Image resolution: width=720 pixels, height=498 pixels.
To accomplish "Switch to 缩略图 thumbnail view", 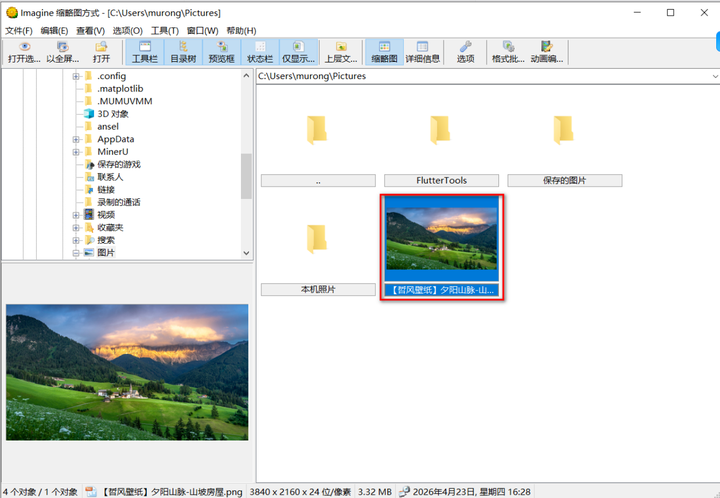I will point(384,52).
